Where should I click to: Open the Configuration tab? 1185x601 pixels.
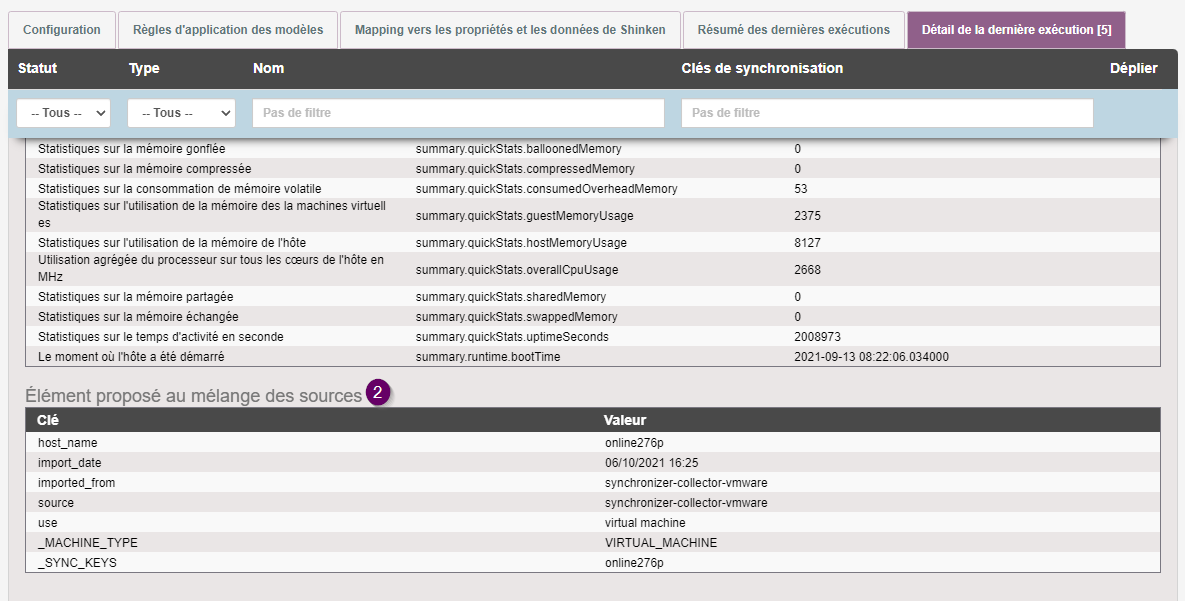coord(62,30)
